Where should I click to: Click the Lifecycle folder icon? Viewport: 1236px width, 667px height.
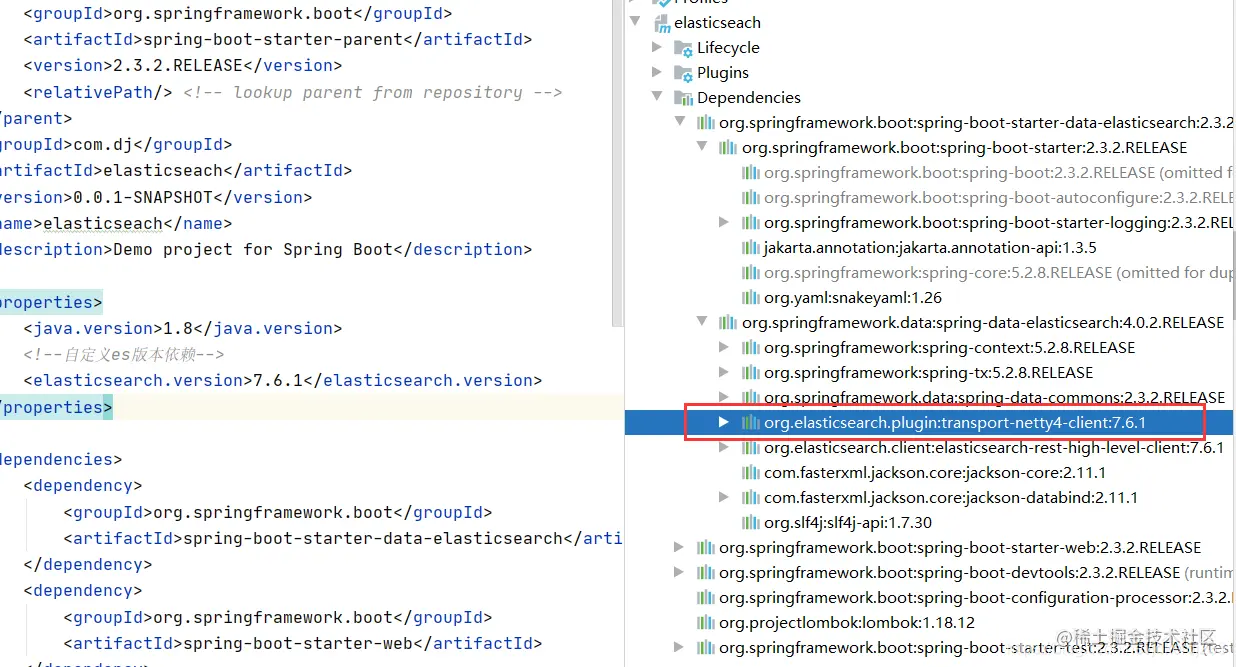pos(683,47)
